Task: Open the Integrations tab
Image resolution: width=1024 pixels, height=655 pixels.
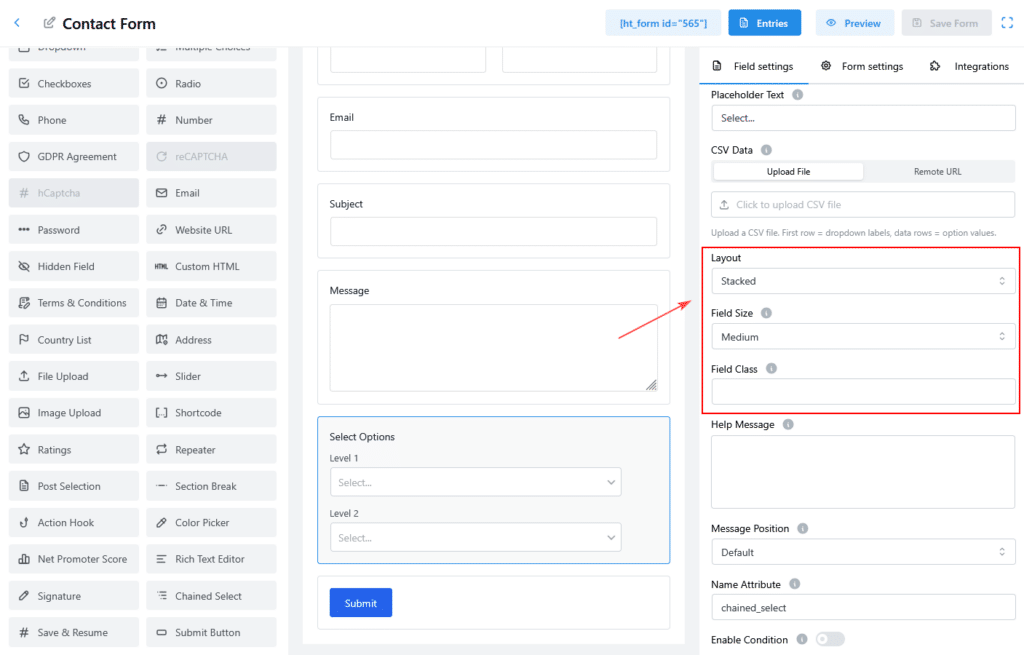Action: 969,67
